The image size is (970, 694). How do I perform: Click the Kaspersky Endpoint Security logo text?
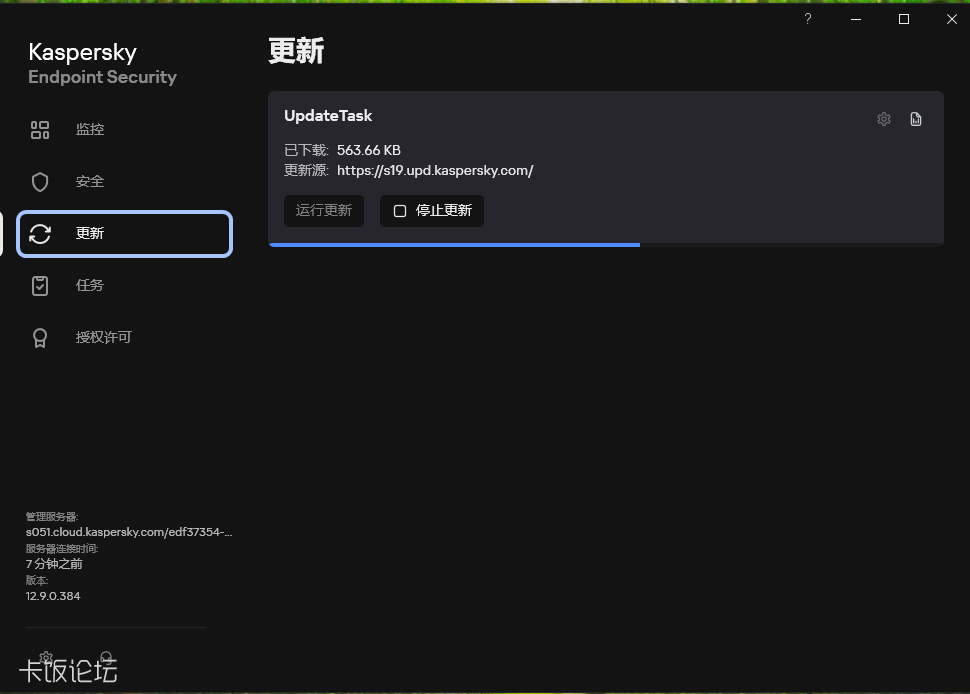tap(102, 64)
